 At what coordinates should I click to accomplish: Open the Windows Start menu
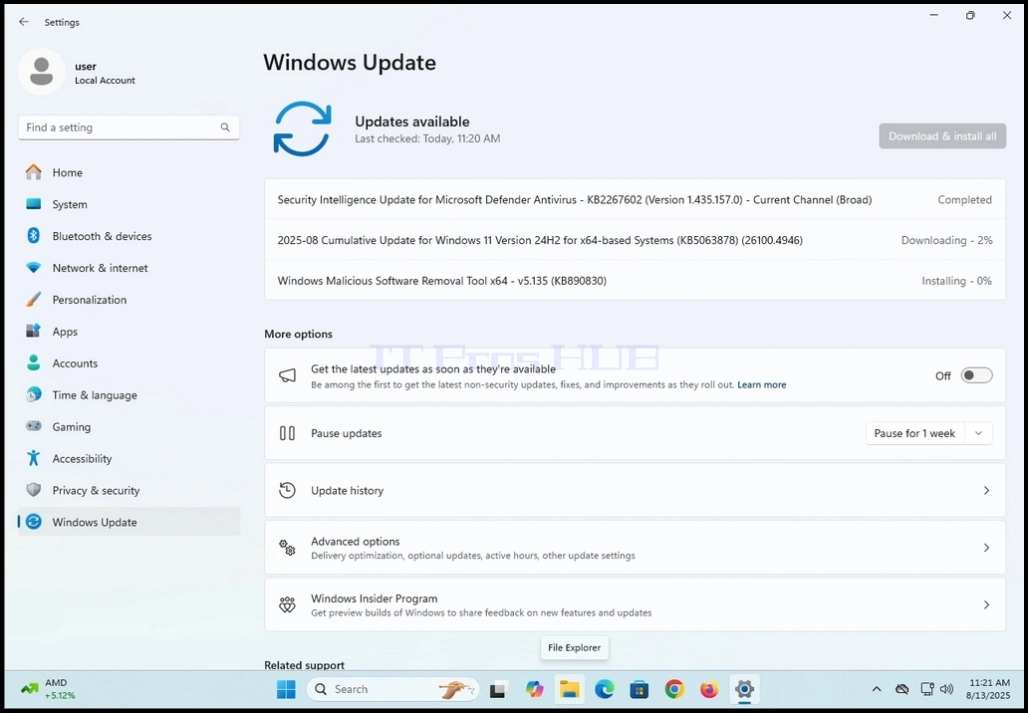click(287, 689)
